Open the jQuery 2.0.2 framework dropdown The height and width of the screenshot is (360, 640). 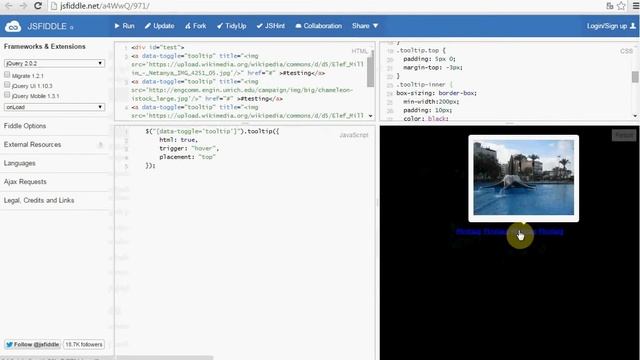(54, 63)
